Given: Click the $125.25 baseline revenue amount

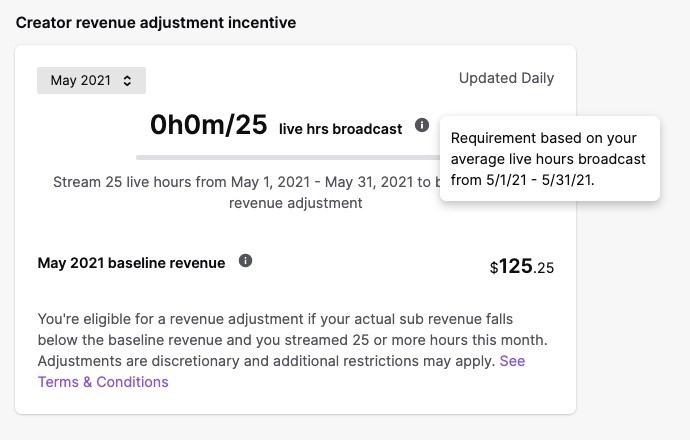Looking at the screenshot, I should click(521, 266).
